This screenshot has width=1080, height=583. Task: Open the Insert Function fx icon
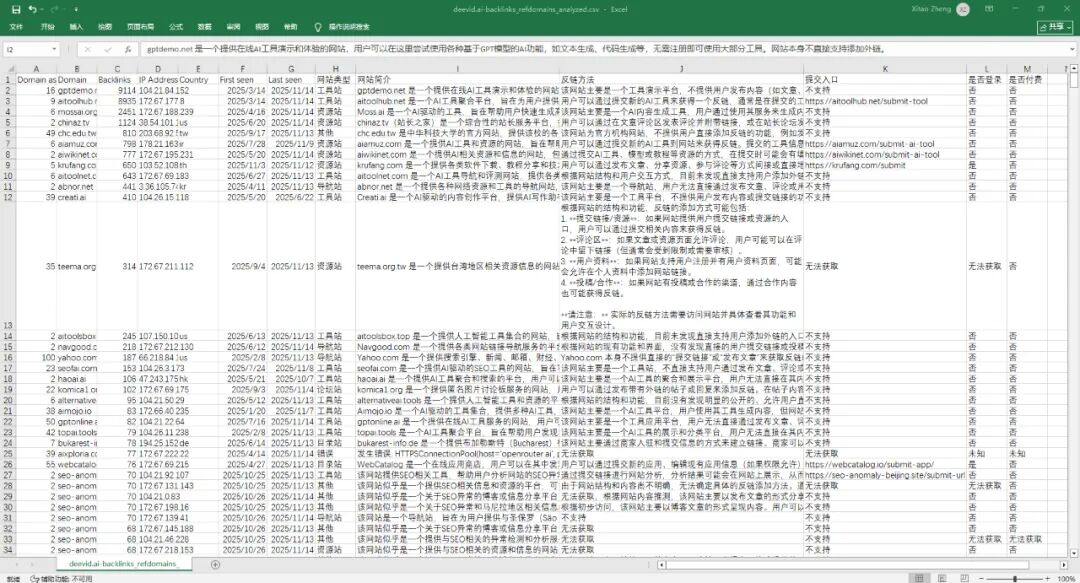(128, 50)
